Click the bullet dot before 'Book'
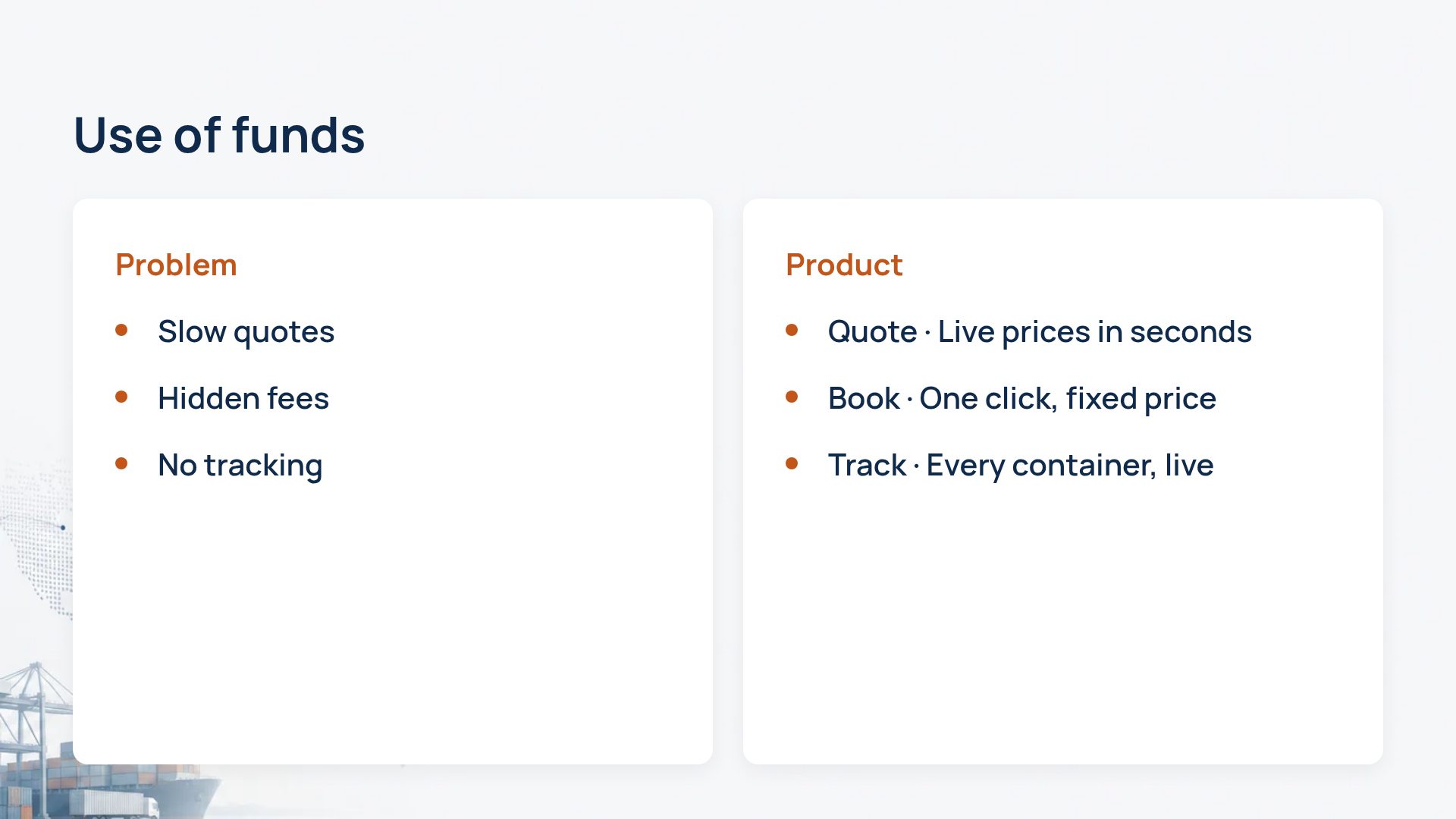The image size is (1456, 819). click(x=792, y=397)
